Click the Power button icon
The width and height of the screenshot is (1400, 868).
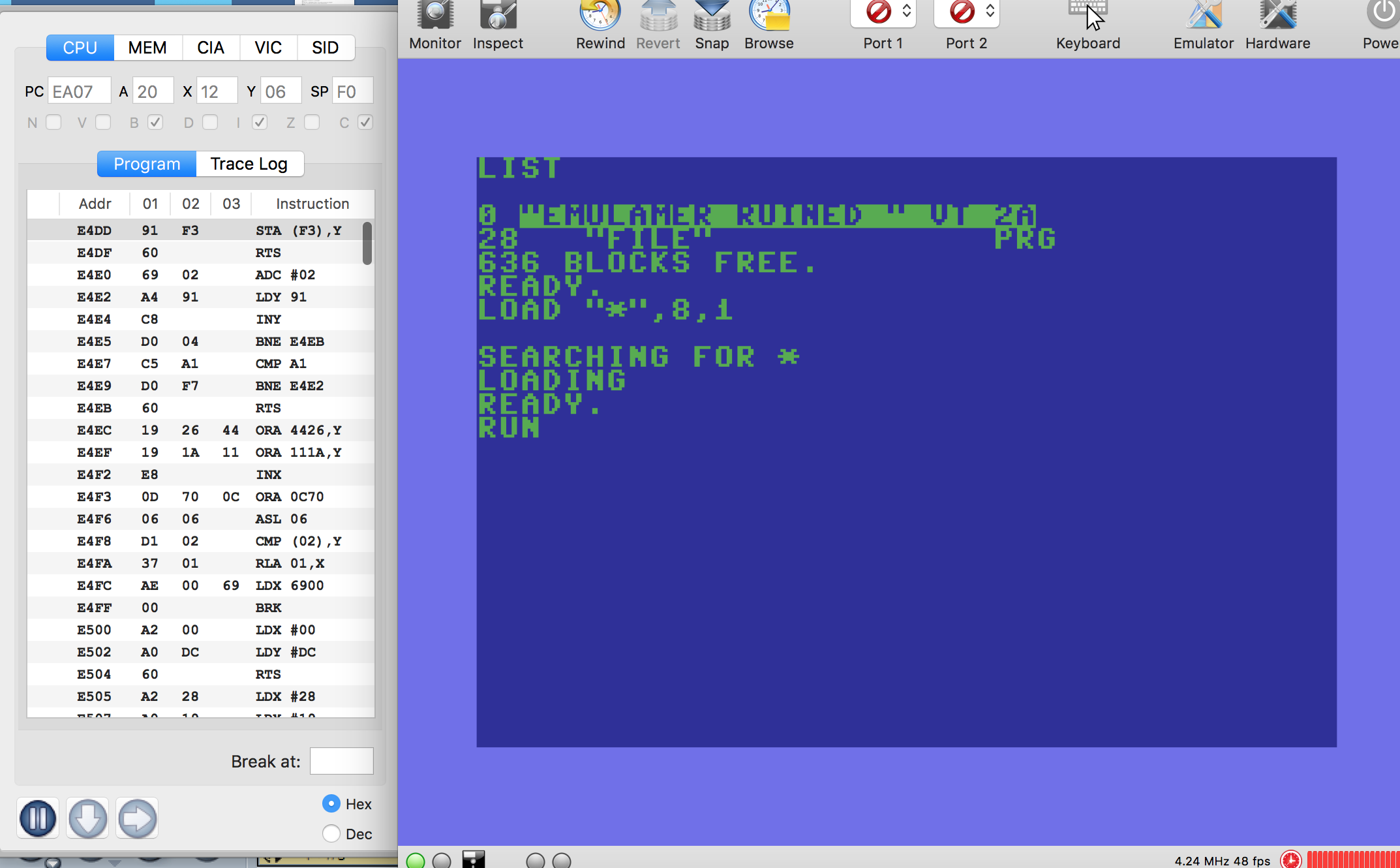(1383, 14)
